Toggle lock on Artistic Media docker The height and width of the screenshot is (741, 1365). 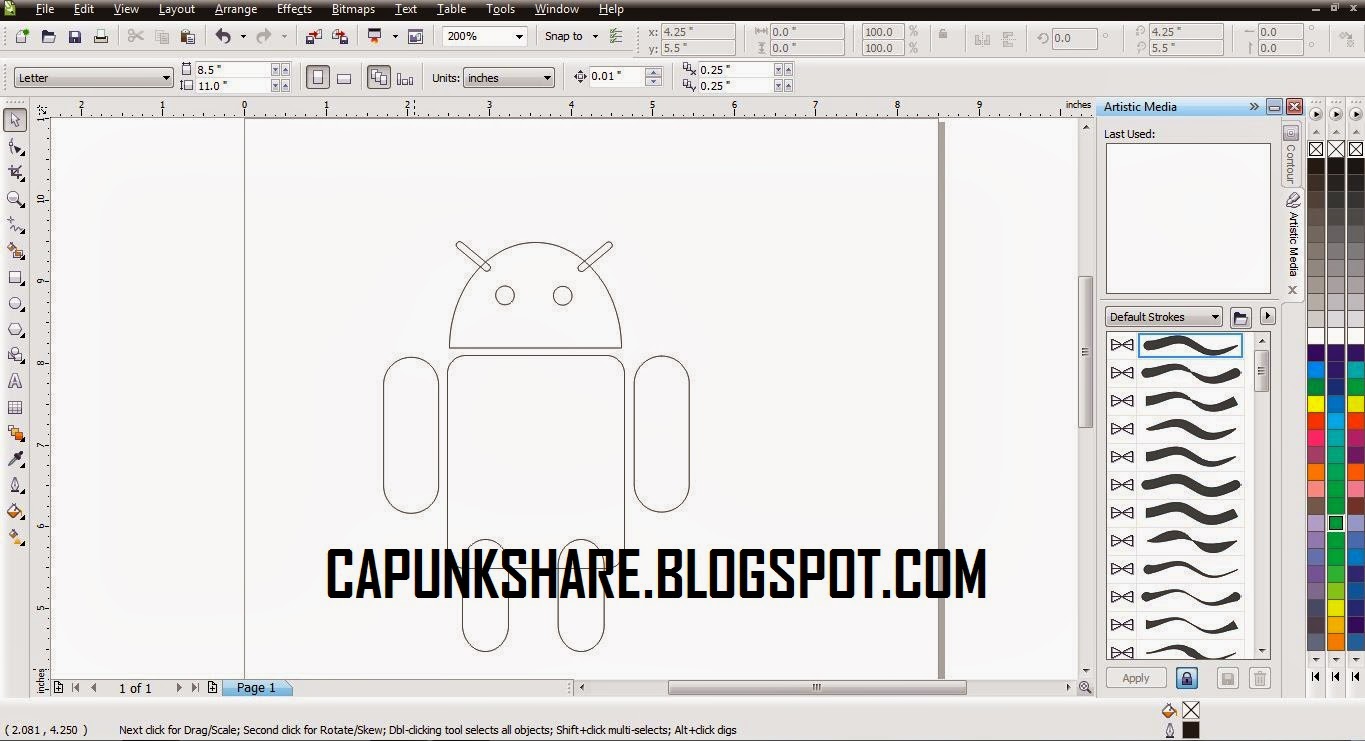click(1186, 678)
